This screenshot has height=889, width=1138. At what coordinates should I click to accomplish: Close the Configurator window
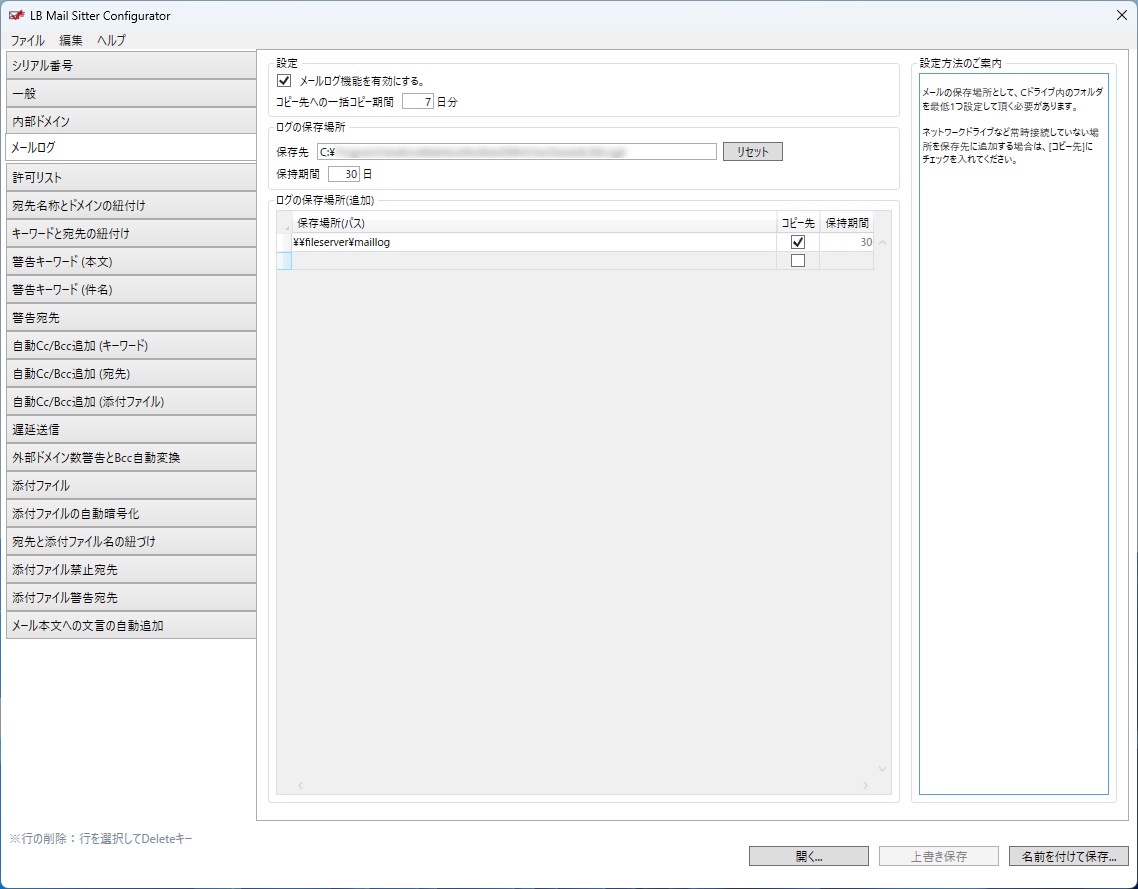(1121, 15)
